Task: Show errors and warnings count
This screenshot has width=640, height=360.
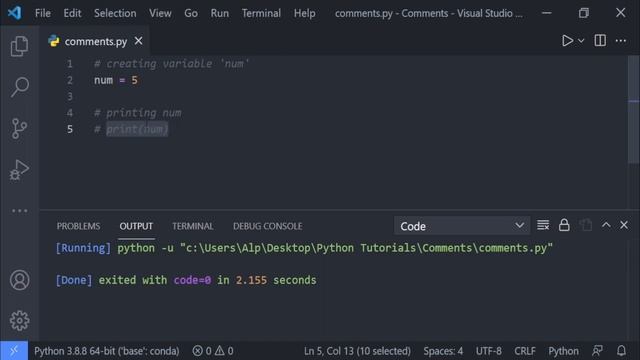Action: click(x=213, y=351)
